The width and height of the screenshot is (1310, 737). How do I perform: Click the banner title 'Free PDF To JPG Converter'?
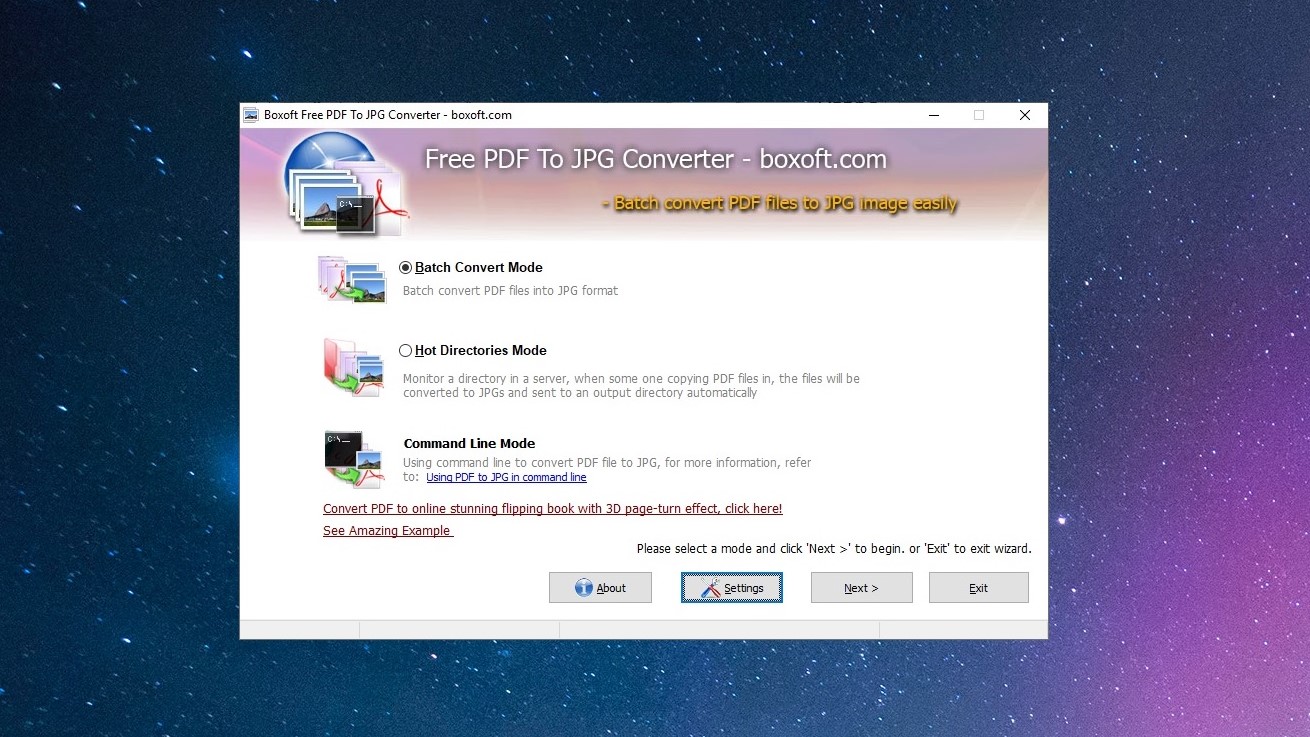656,159
